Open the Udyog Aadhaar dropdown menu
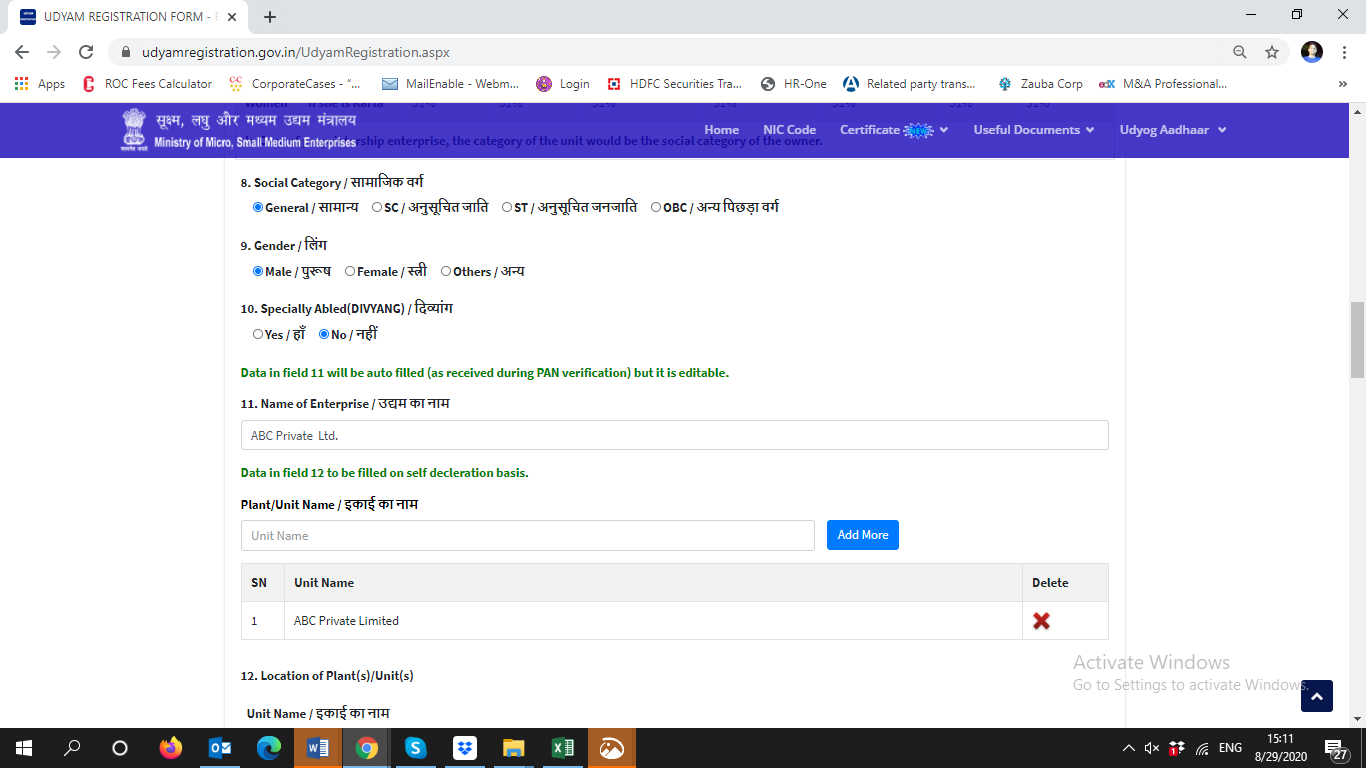 click(x=1172, y=130)
